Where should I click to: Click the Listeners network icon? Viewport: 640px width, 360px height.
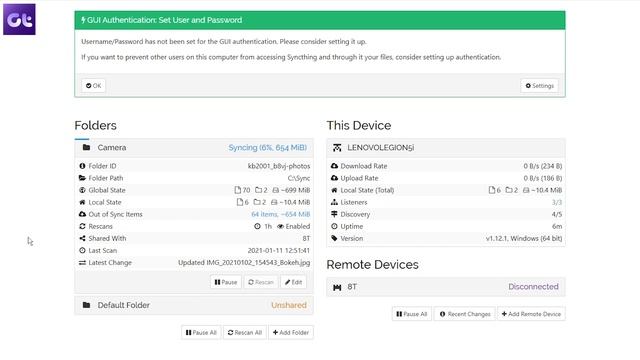(x=334, y=202)
